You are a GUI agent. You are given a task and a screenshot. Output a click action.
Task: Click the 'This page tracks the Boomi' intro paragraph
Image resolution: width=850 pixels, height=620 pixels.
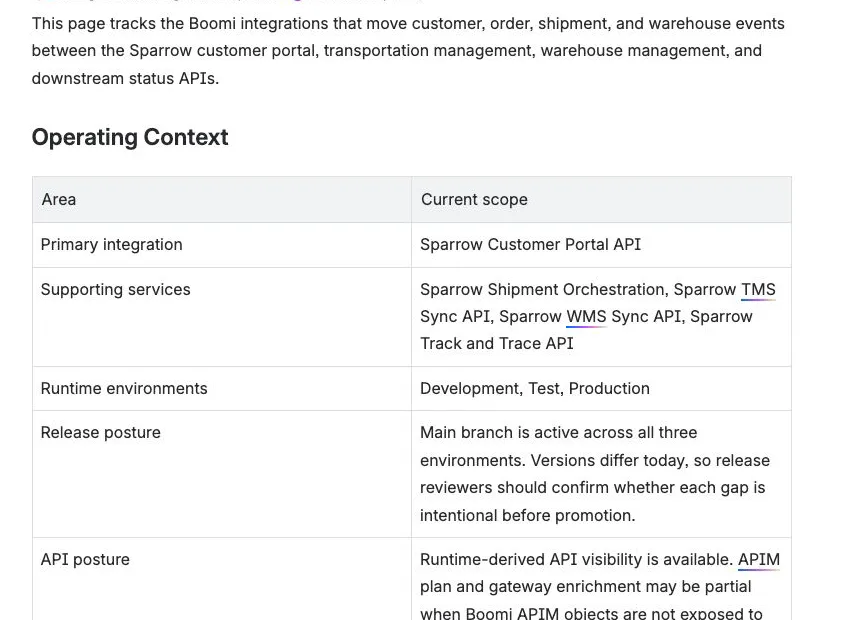click(408, 51)
